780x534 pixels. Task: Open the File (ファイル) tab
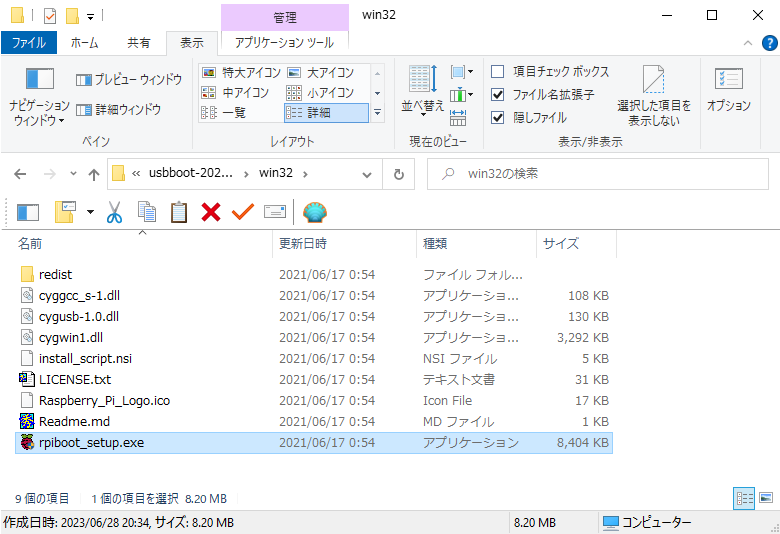point(29,43)
